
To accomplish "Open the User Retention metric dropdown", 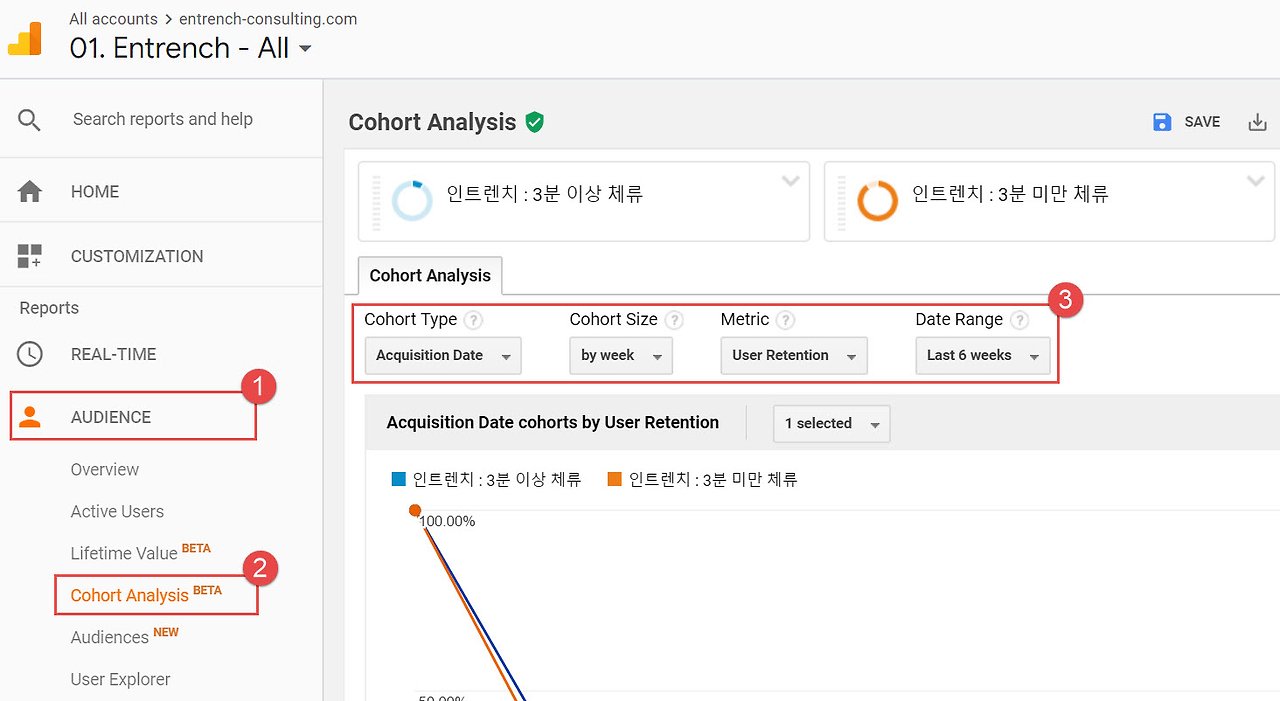I will (x=794, y=356).
